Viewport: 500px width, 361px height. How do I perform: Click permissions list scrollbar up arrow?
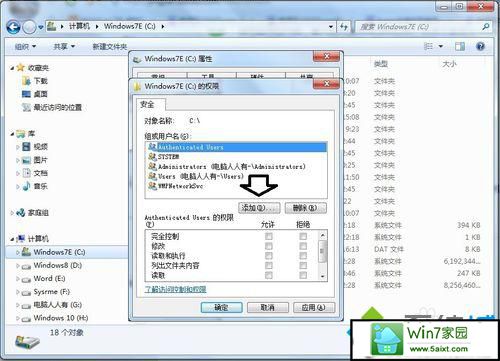[322, 235]
